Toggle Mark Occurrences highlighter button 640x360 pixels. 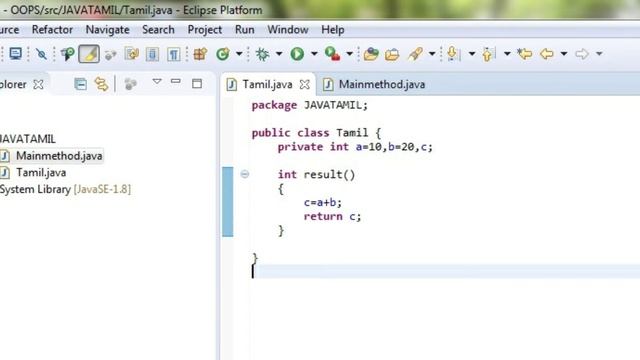[x=89, y=54]
